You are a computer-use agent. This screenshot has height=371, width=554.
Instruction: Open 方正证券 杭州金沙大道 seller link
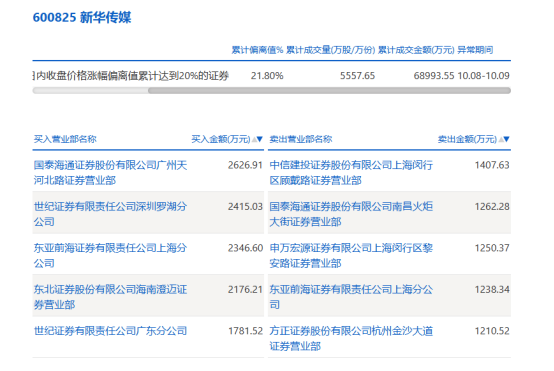351,338
